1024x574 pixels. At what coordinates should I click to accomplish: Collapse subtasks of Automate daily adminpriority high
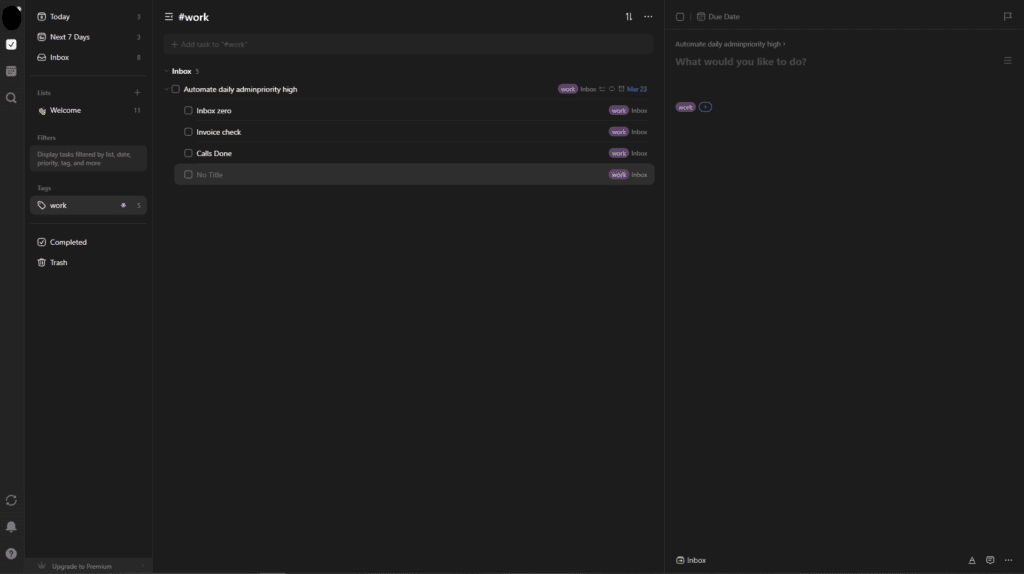167,89
